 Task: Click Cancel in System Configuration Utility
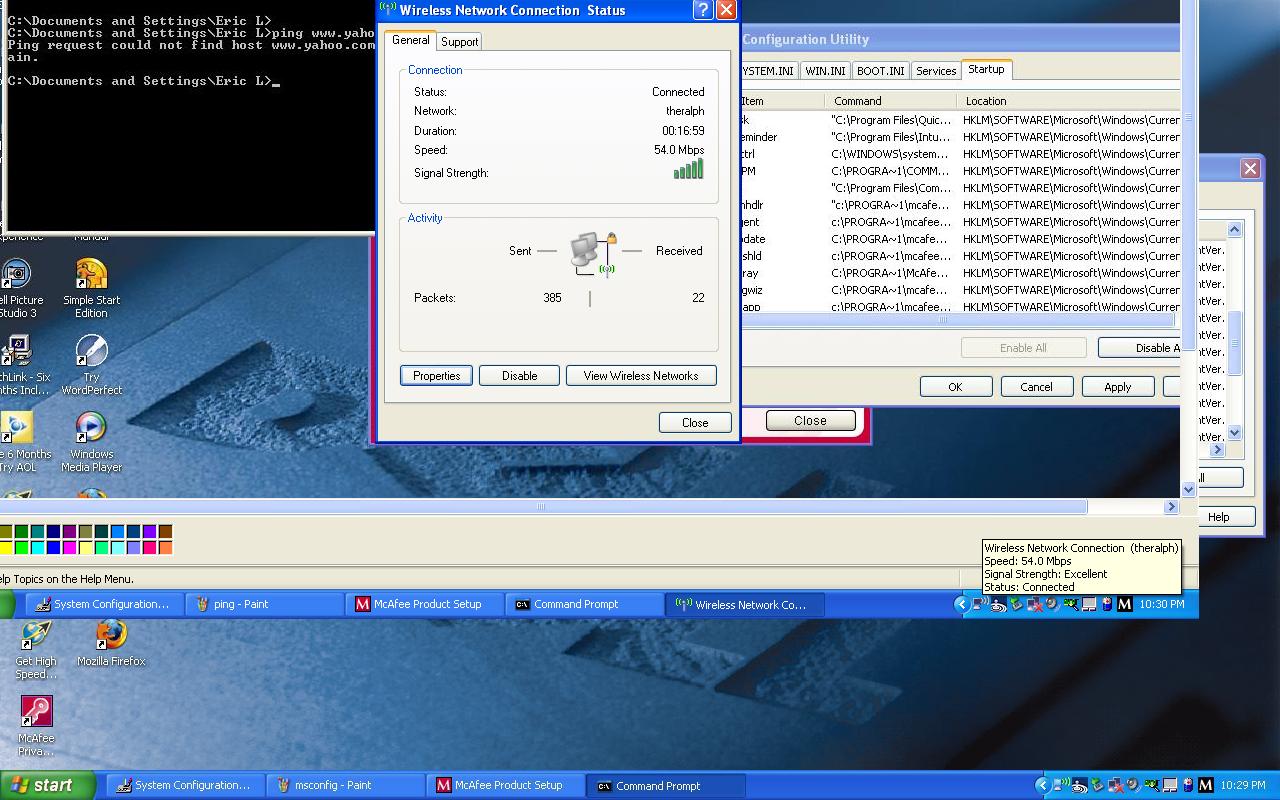pyautogui.click(x=1036, y=387)
